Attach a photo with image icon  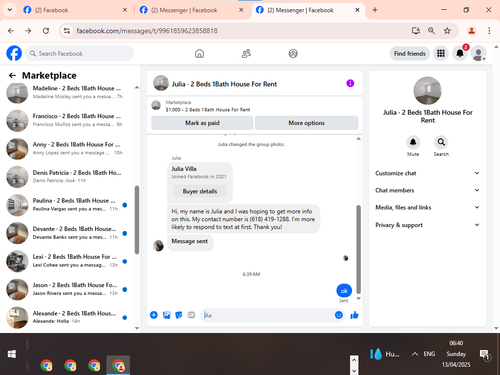coord(166,315)
